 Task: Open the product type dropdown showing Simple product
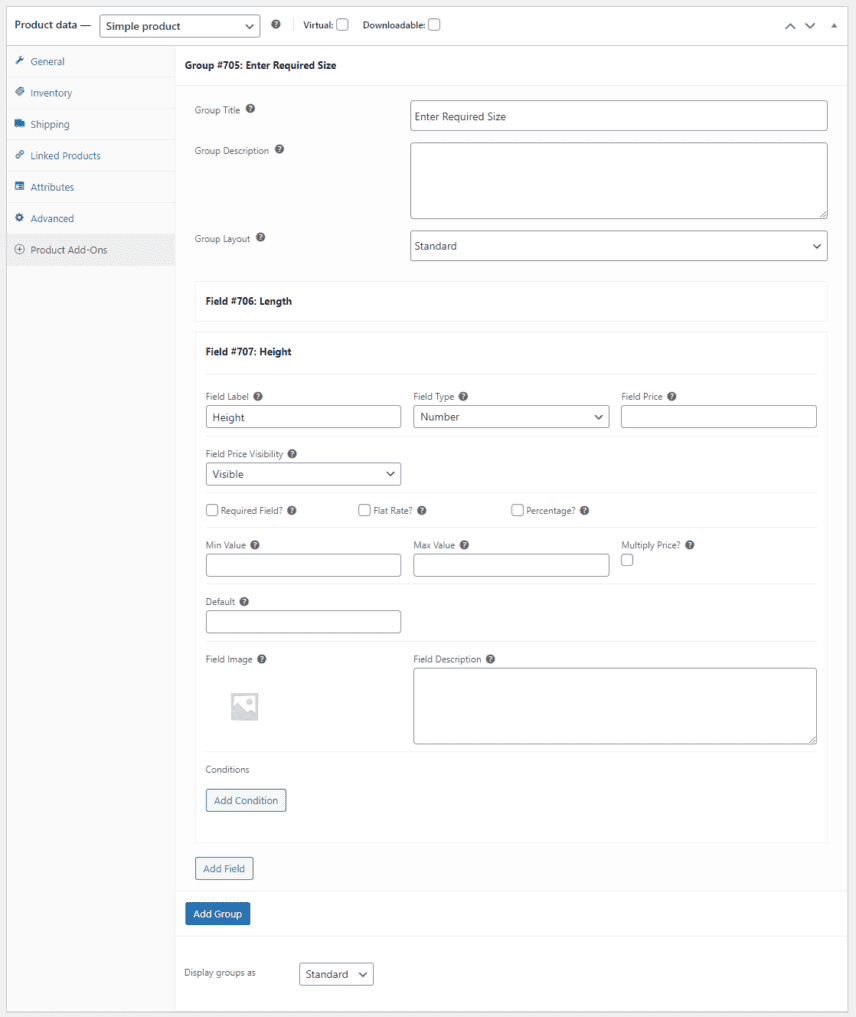(179, 25)
